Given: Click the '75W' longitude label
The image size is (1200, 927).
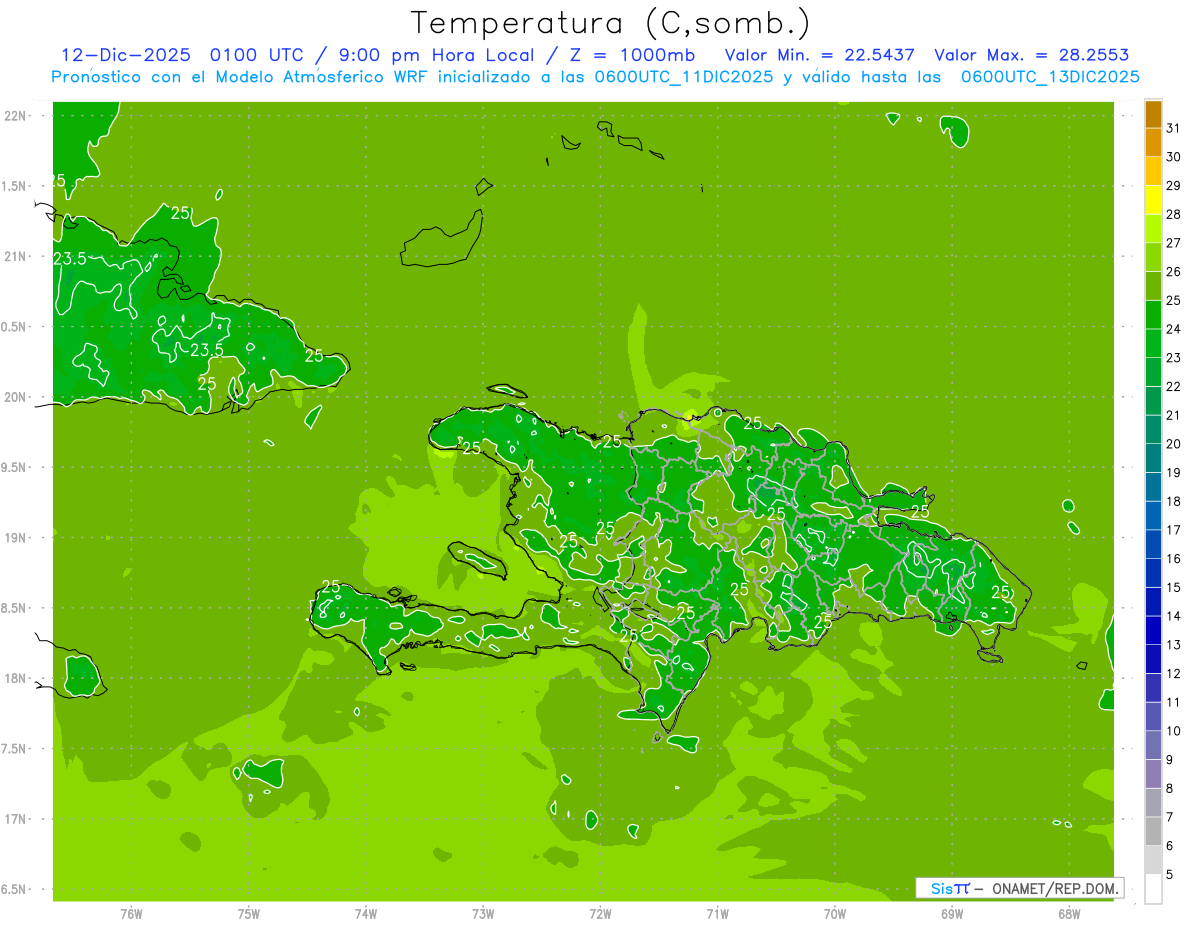Looking at the screenshot, I should tap(249, 913).
